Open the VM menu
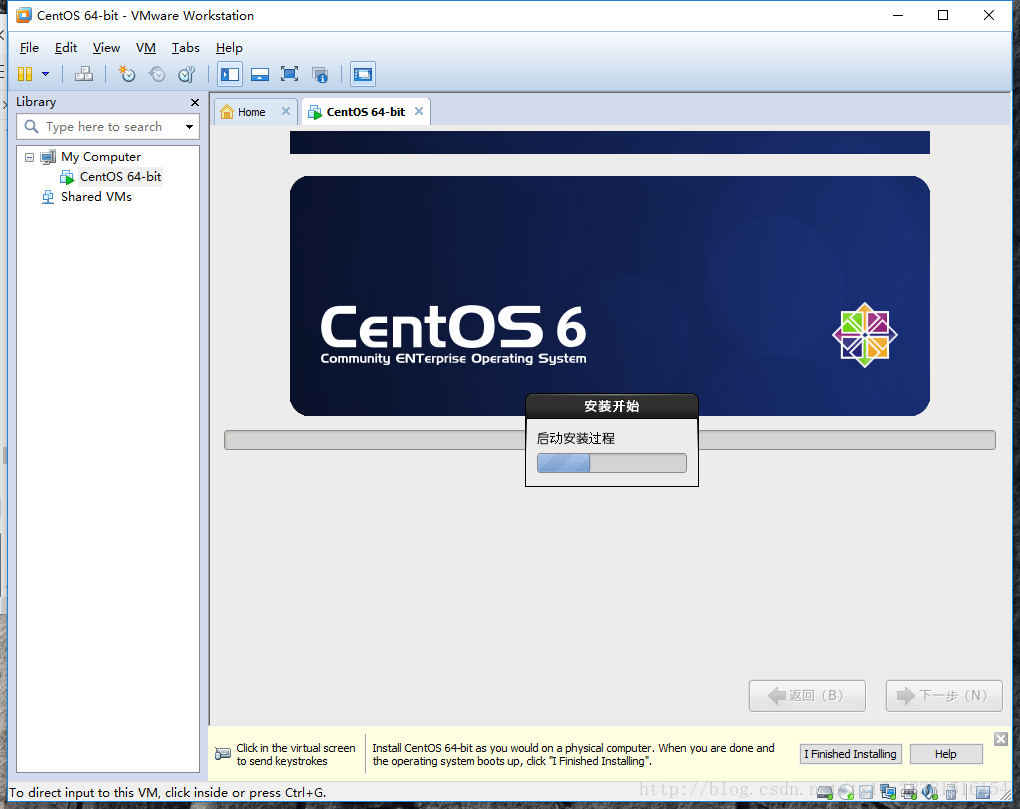 pos(146,47)
